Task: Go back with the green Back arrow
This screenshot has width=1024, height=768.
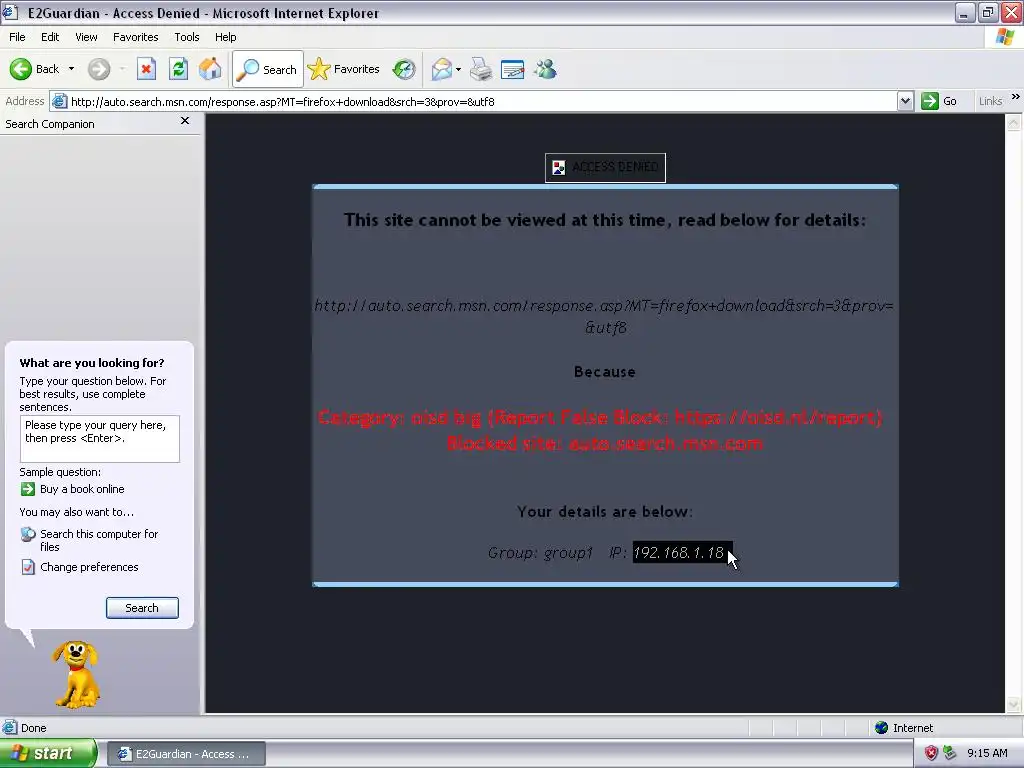Action: (x=35, y=69)
